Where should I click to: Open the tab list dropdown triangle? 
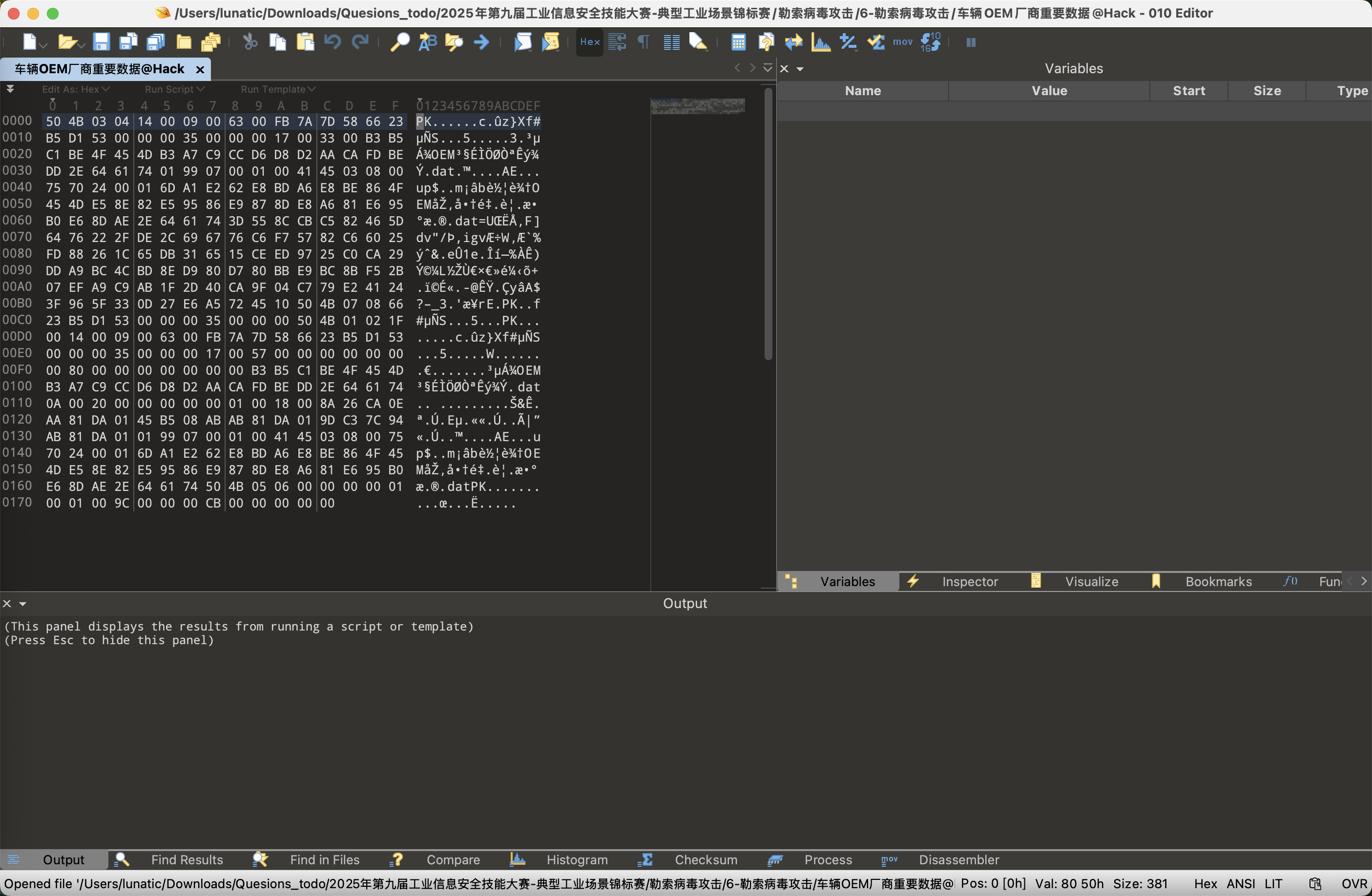(x=768, y=68)
